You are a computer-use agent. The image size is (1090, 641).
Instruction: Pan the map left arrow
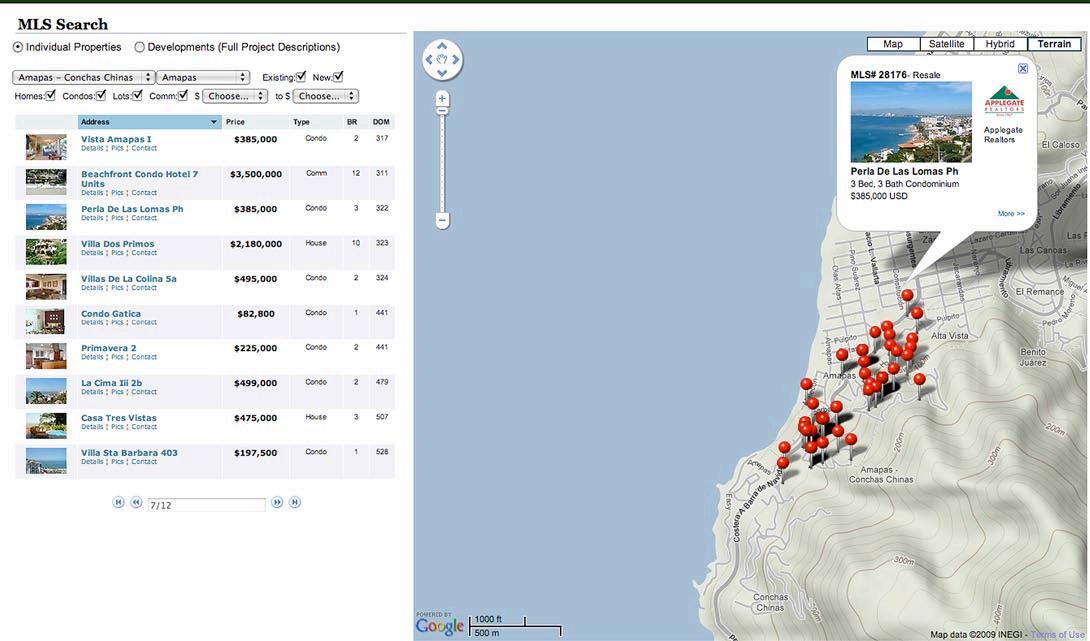point(429,60)
